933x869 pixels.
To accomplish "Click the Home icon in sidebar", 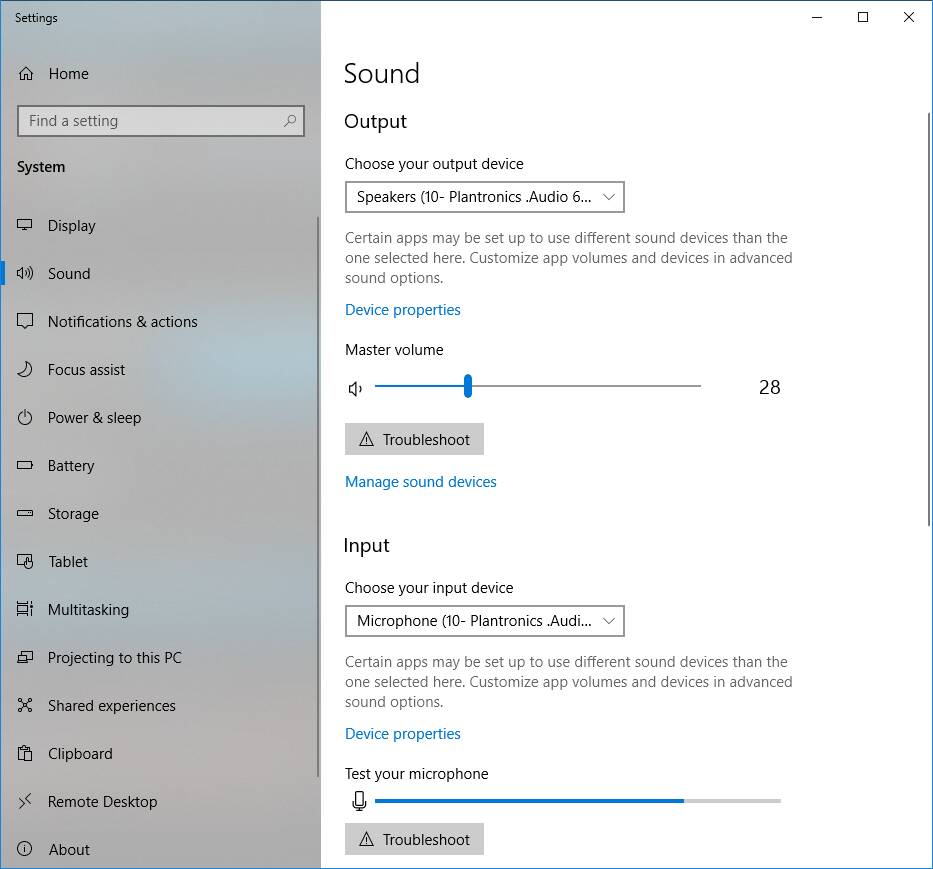I will 26,74.
